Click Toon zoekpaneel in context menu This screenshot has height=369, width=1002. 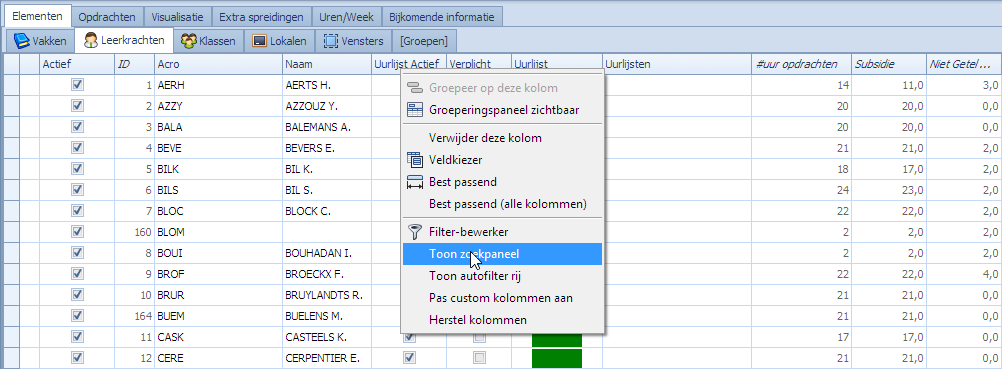point(502,254)
